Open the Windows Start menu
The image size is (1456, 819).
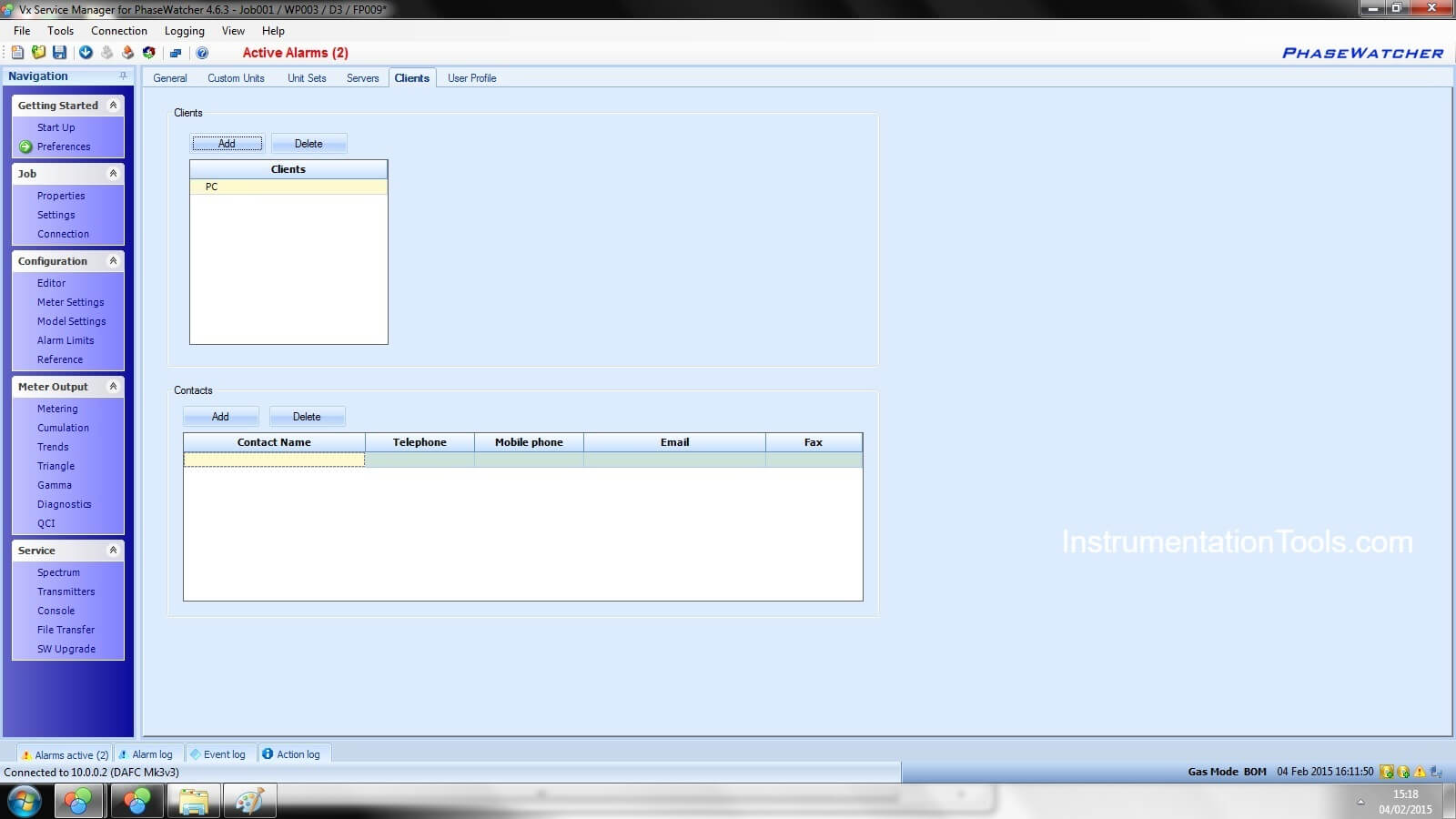tap(25, 802)
